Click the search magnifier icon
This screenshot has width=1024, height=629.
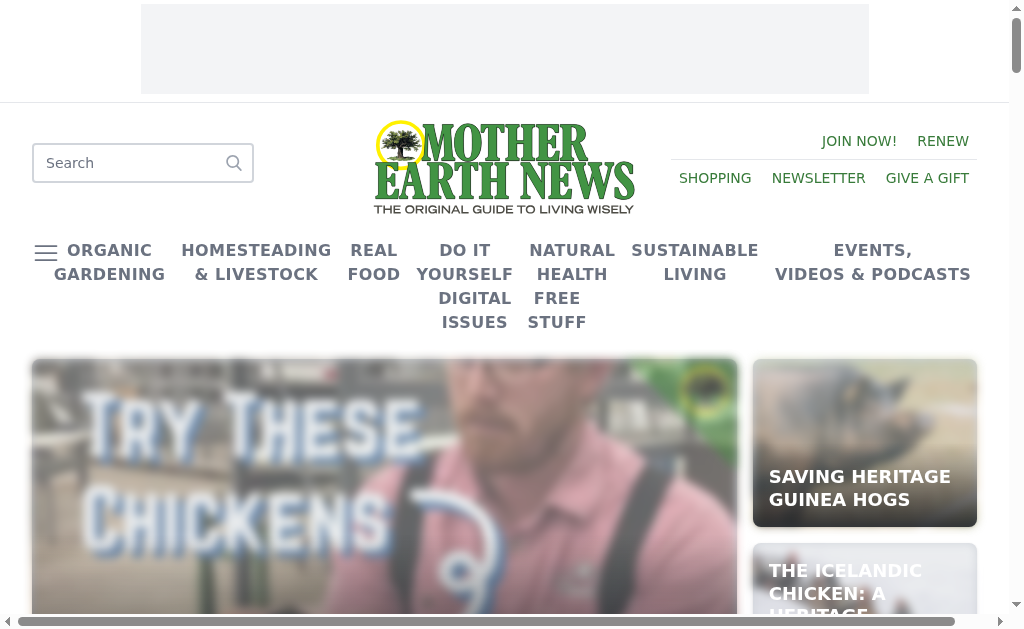point(234,163)
